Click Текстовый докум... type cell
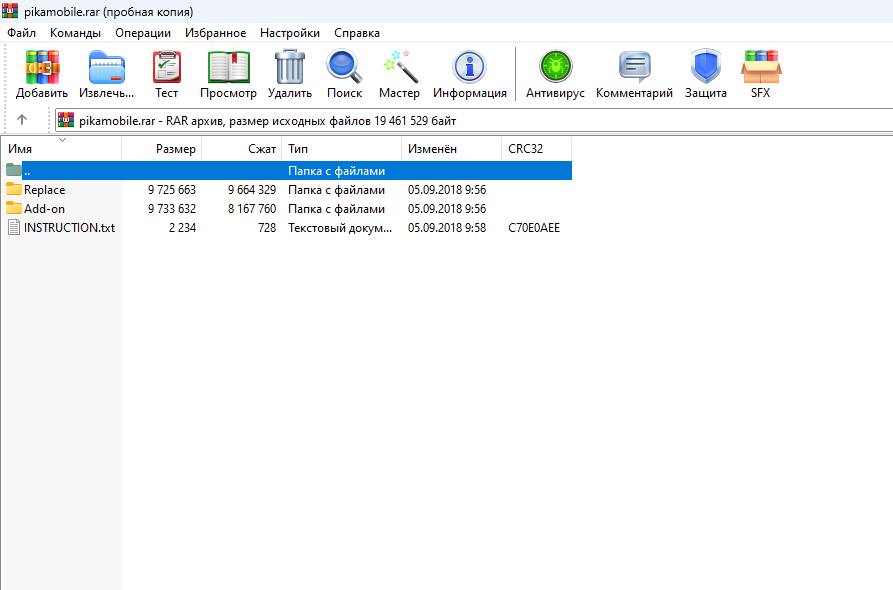Screen dimensions: 893x590 pyautogui.click(x=340, y=228)
